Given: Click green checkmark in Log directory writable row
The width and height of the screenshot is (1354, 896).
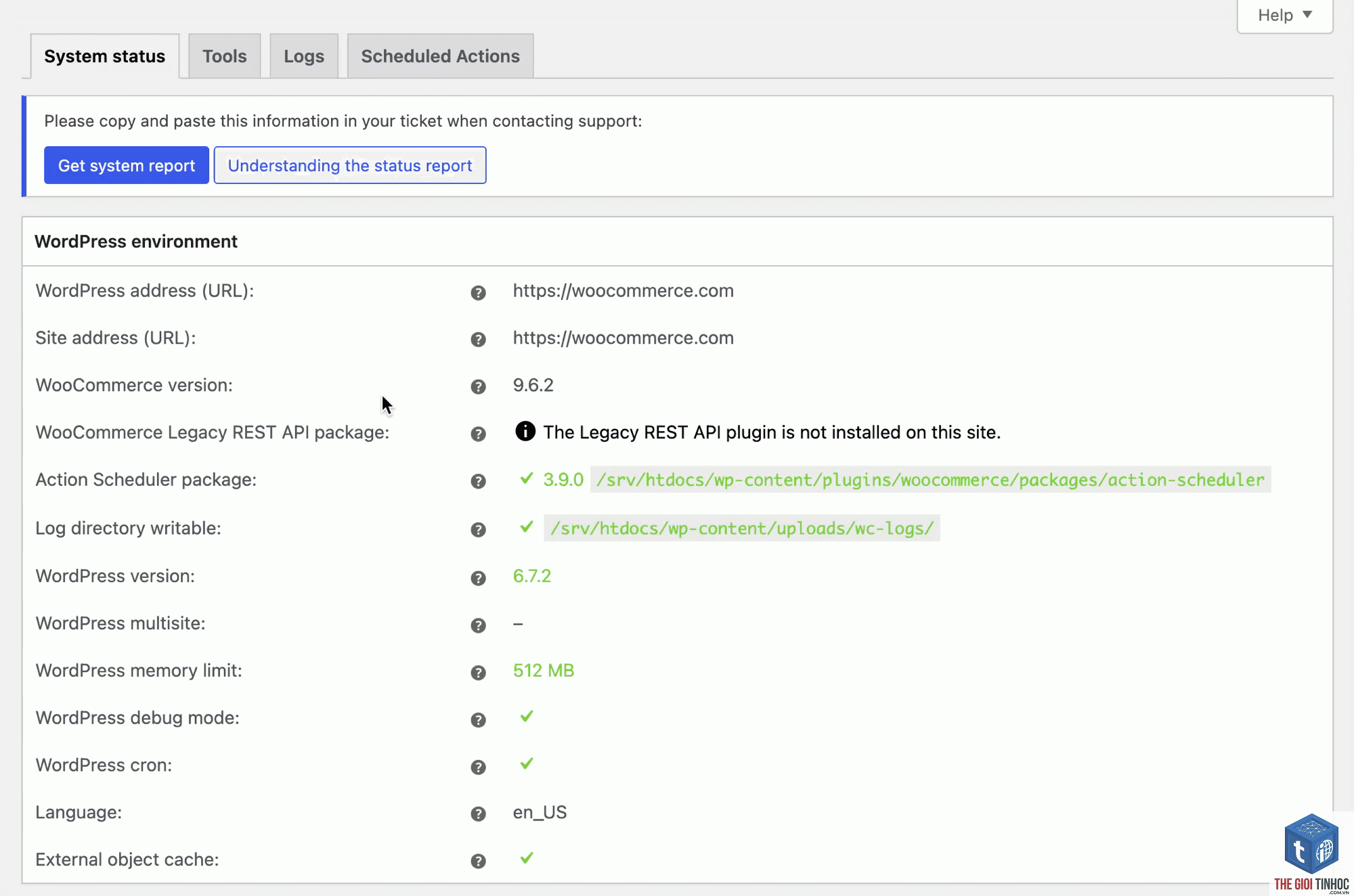Looking at the screenshot, I should [x=527, y=527].
